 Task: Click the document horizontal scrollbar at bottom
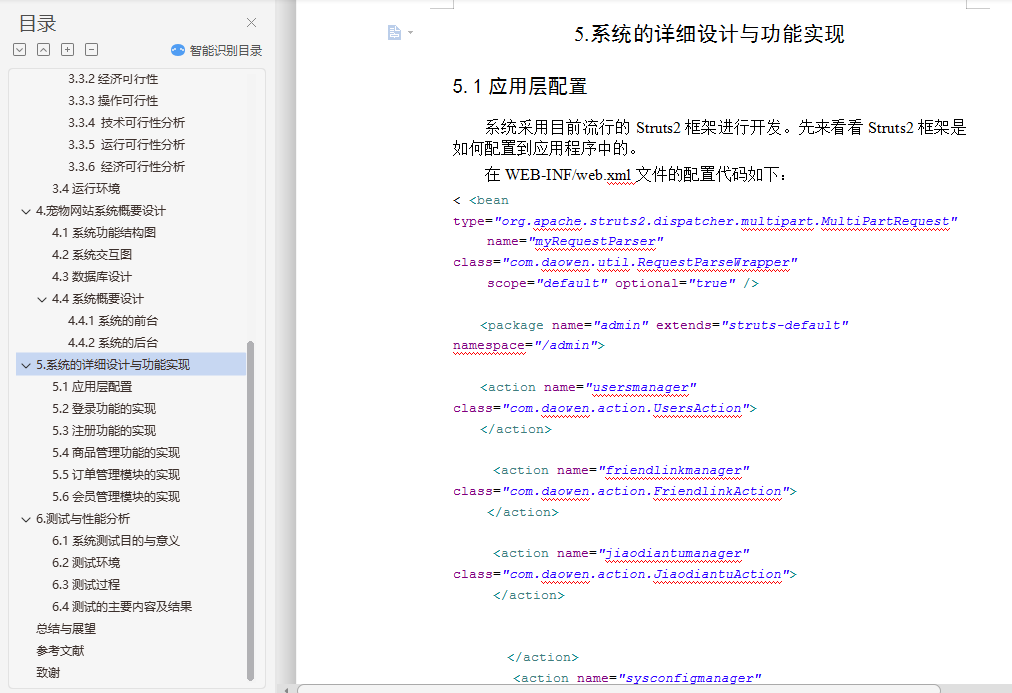tap(618, 688)
